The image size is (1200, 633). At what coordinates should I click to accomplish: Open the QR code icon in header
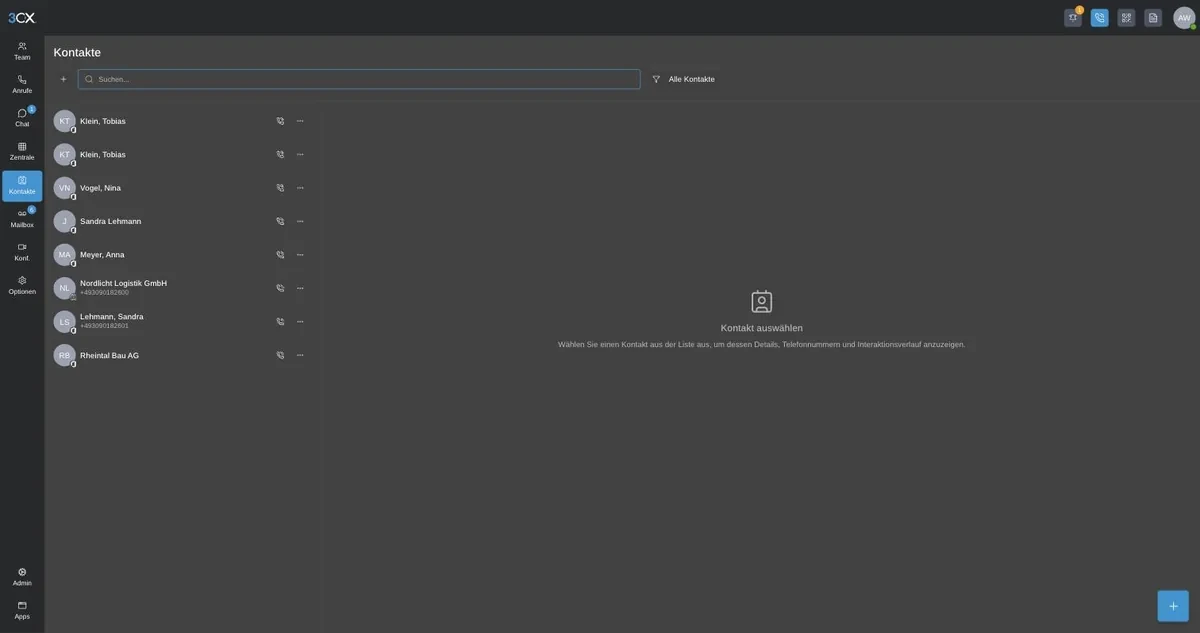pos(1126,17)
